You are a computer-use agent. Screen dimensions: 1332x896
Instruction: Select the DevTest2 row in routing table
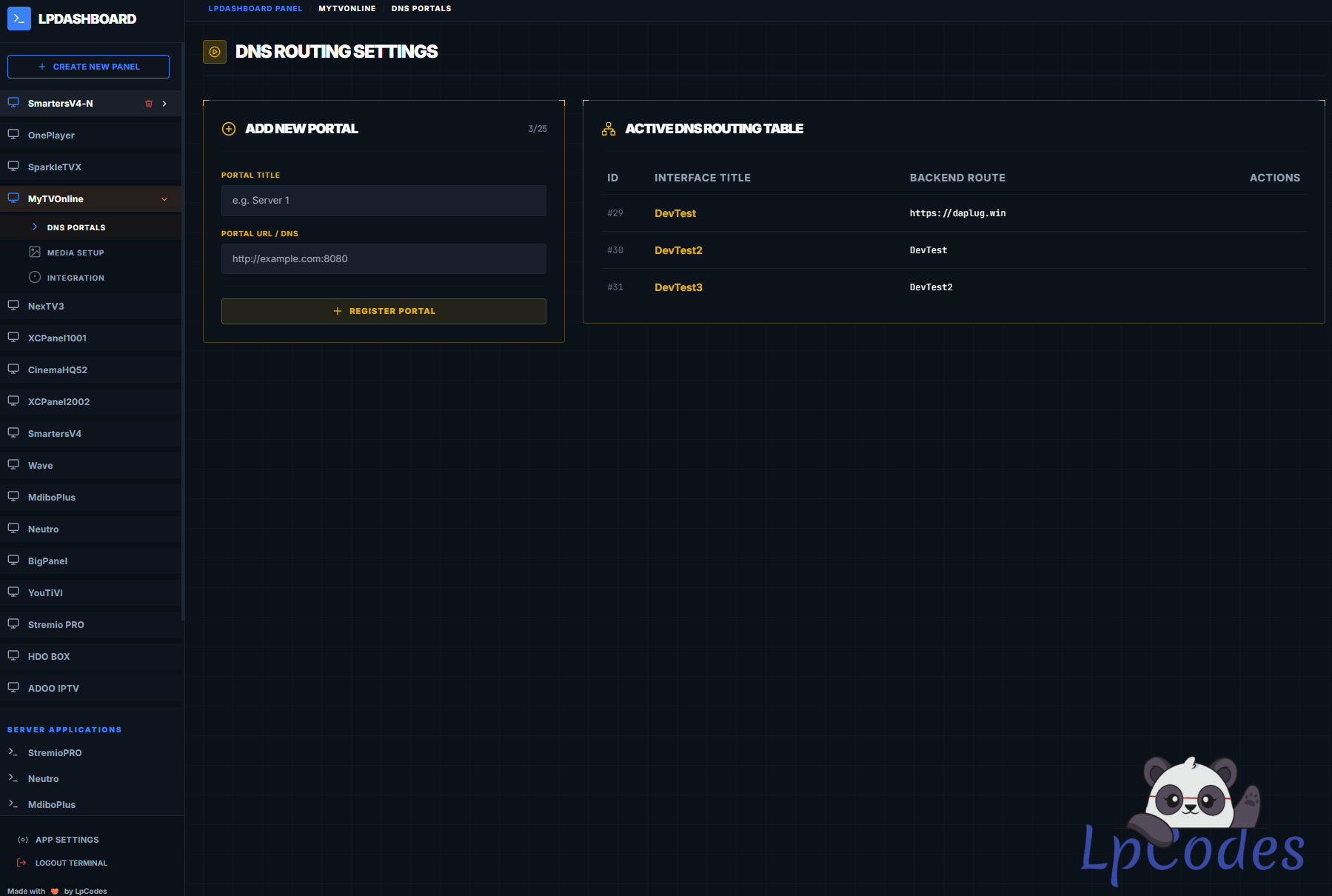pos(678,250)
